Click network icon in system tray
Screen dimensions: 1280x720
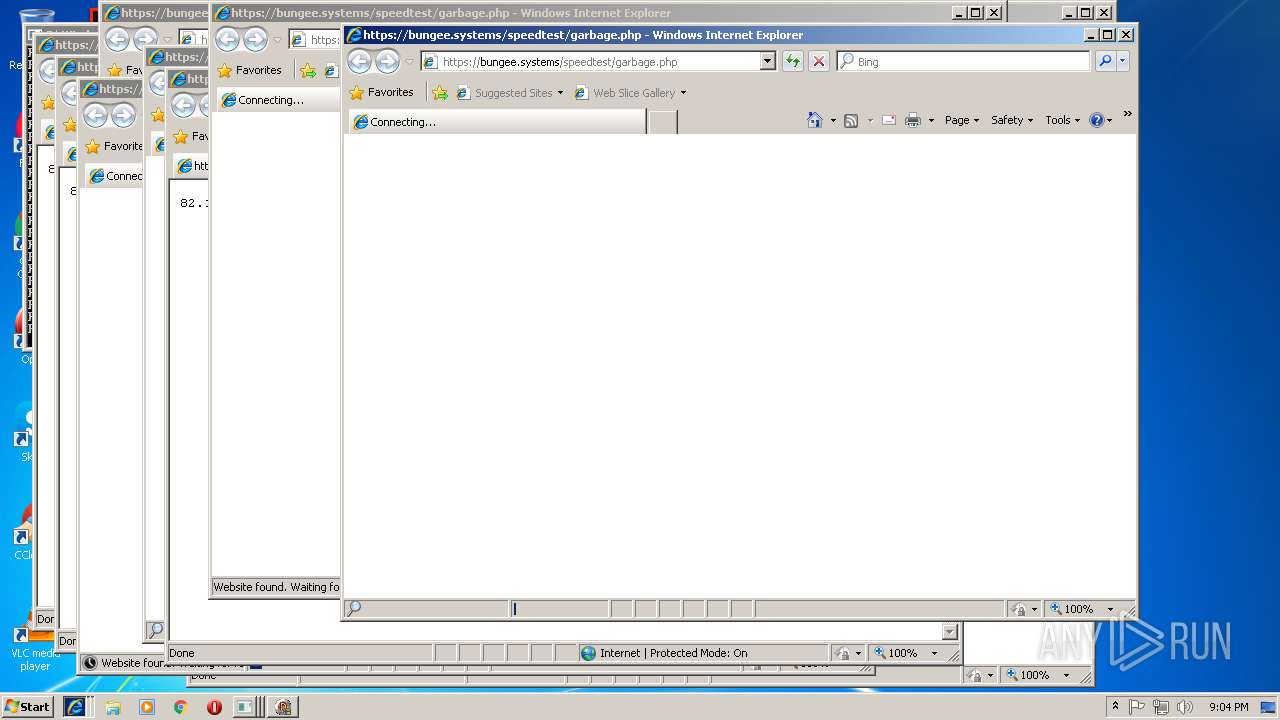click(1161, 707)
